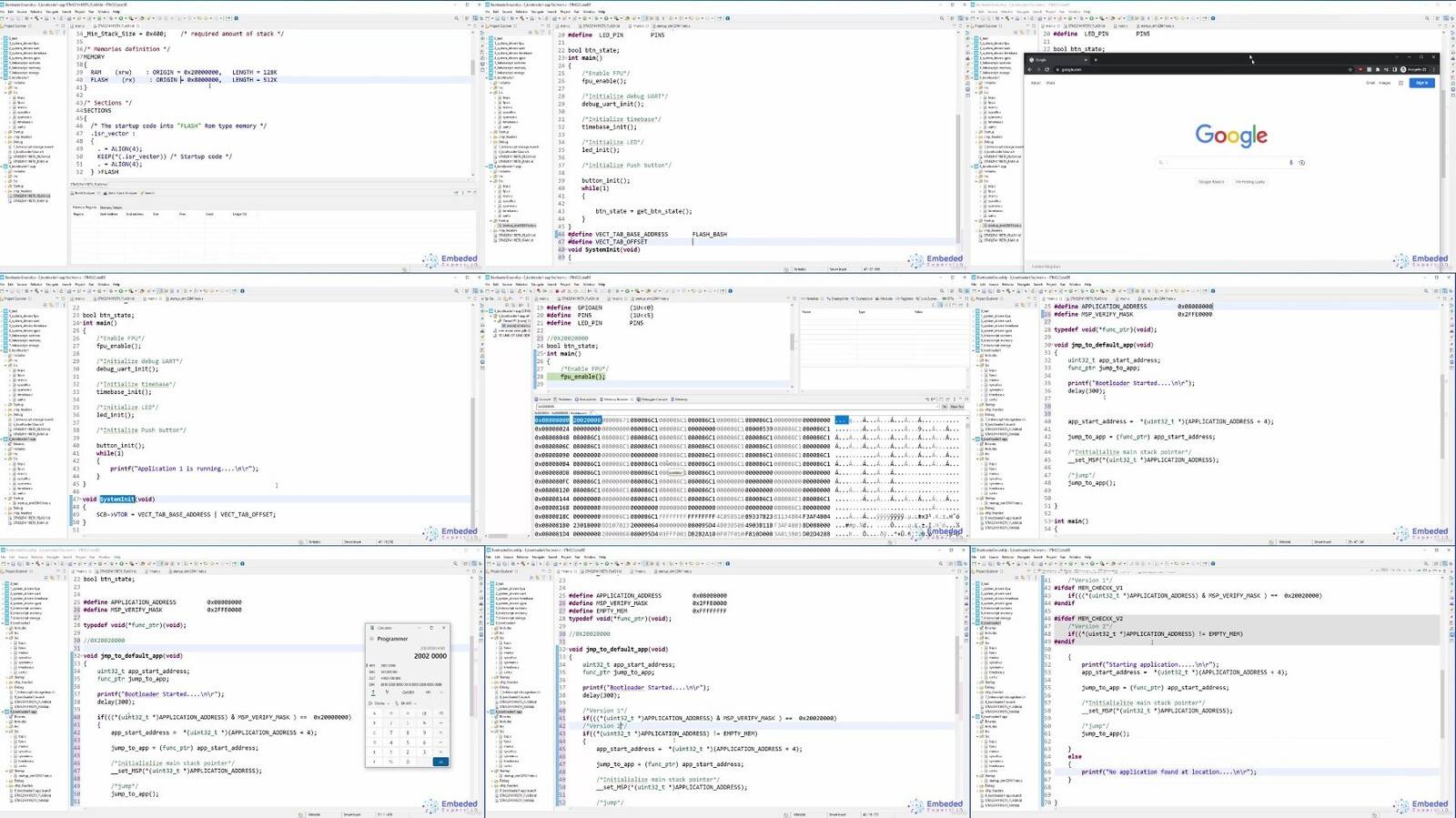
Task: Click the highlighted SystemInit function name
Action: pyautogui.click(x=117, y=499)
